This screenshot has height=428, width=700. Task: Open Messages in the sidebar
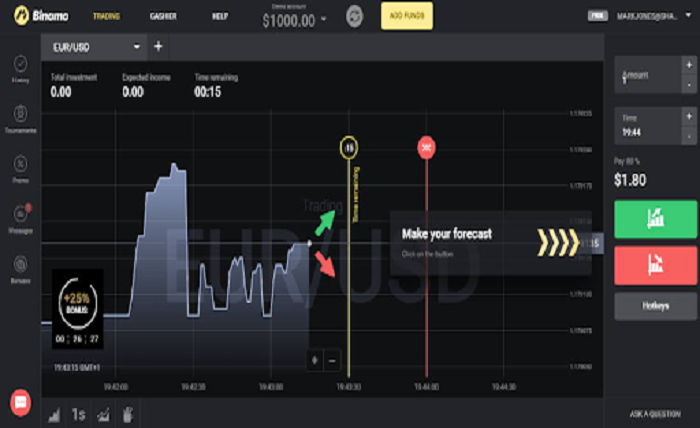click(x=21, y=219)
